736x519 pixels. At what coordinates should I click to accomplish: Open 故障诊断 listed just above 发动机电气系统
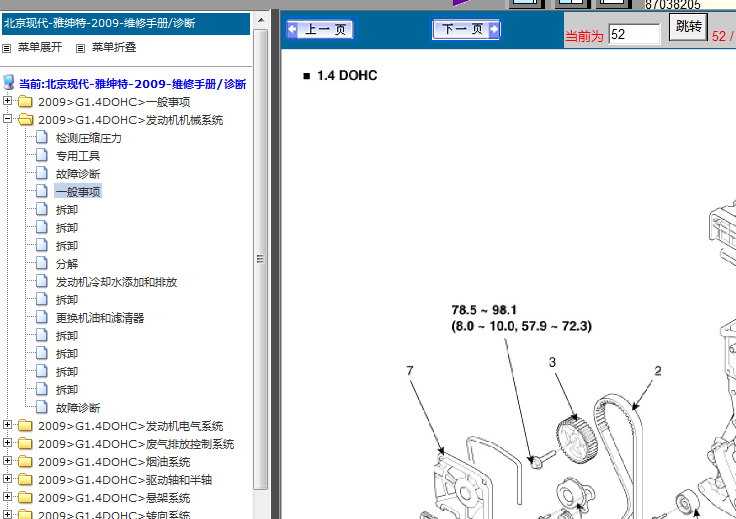click(78, 408)
